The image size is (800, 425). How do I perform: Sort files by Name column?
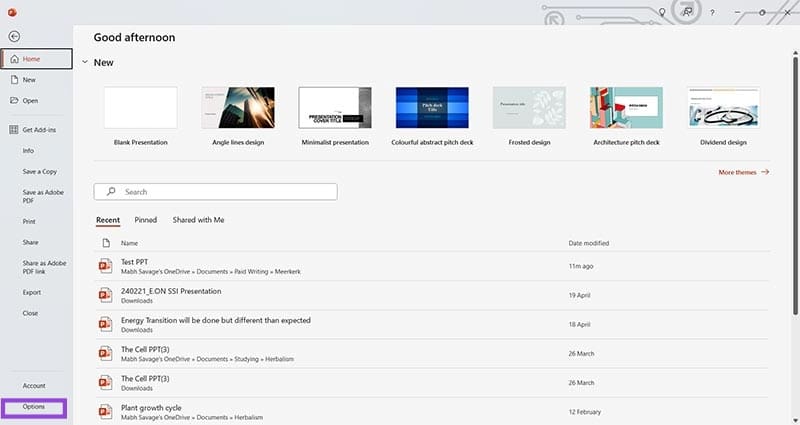[129, 243]
